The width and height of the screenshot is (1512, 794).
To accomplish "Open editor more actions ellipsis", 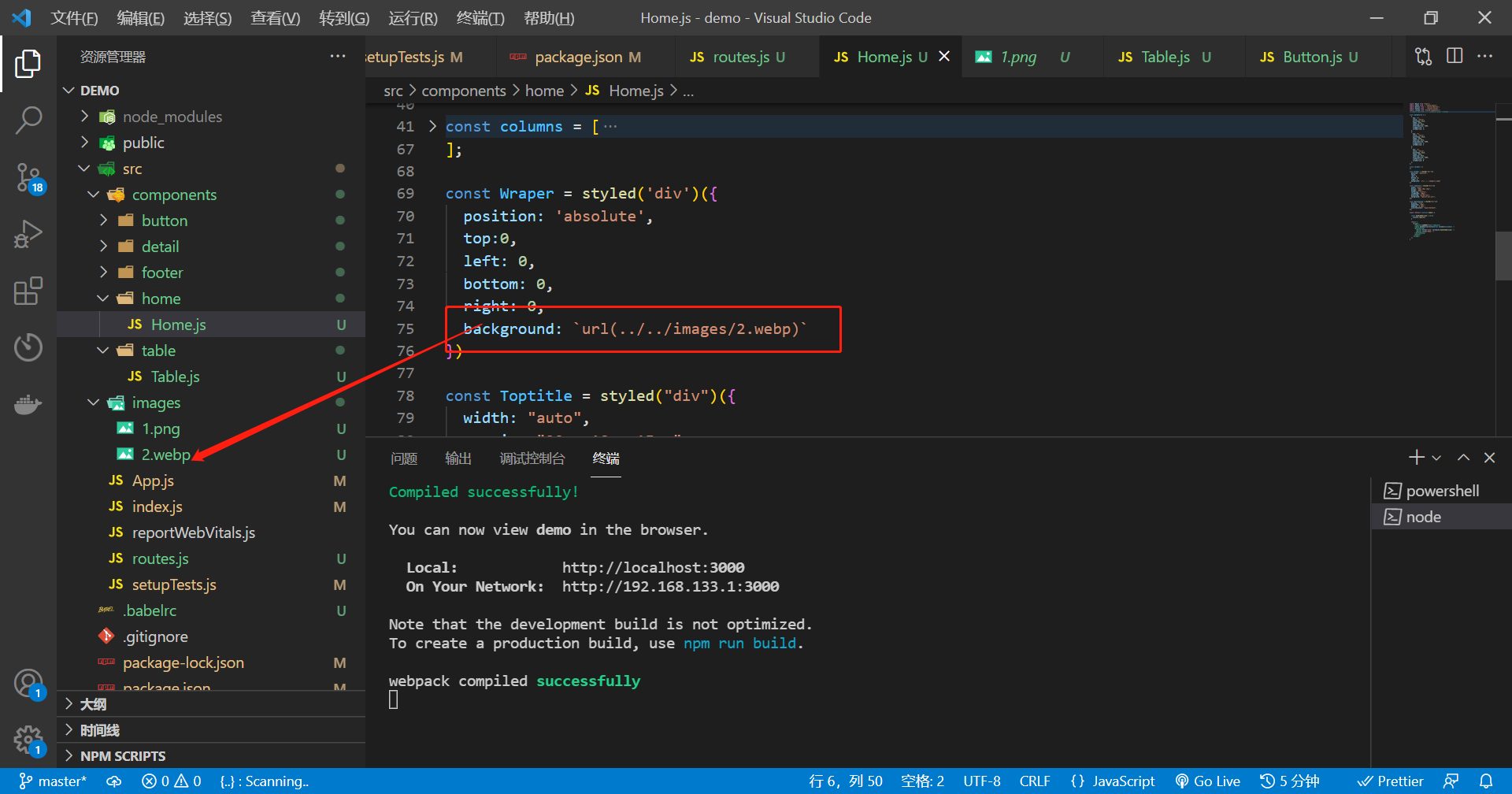I will (1484, 56).
